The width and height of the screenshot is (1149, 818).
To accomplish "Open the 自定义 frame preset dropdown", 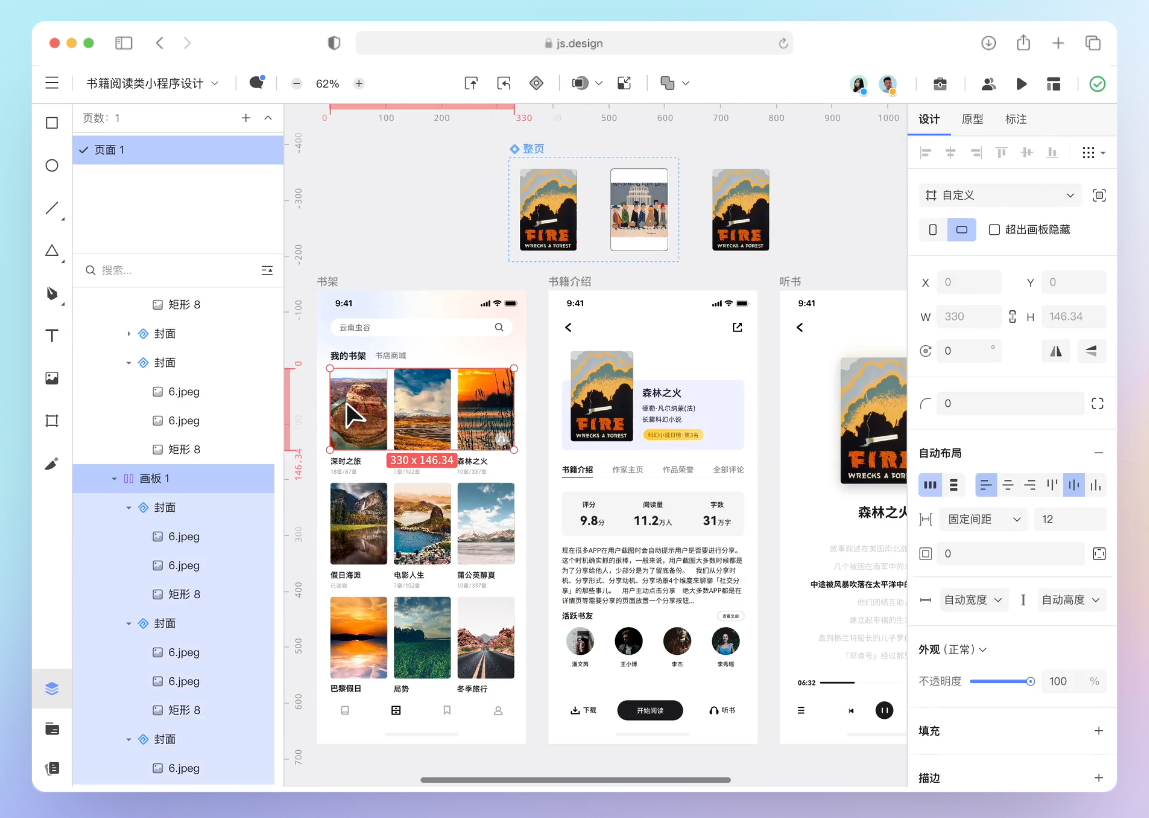I will point(1000,195).
